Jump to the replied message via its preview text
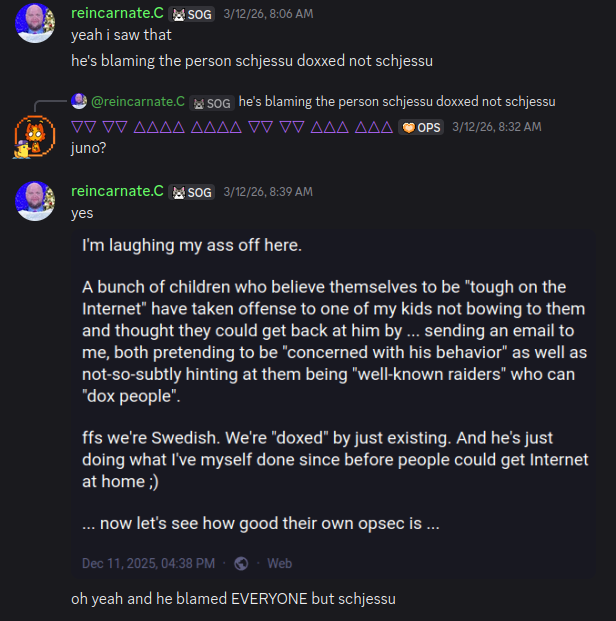Screen dimensions: 616x621 (x=396, y=101)
